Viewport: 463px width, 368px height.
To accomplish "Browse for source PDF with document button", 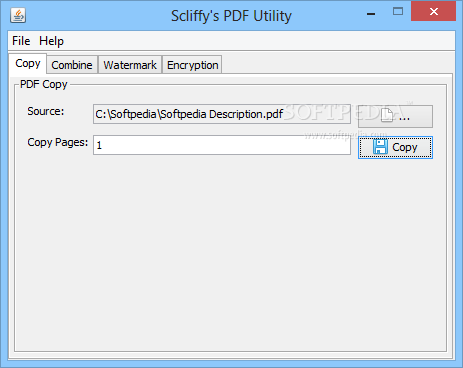I will [395, 116].
